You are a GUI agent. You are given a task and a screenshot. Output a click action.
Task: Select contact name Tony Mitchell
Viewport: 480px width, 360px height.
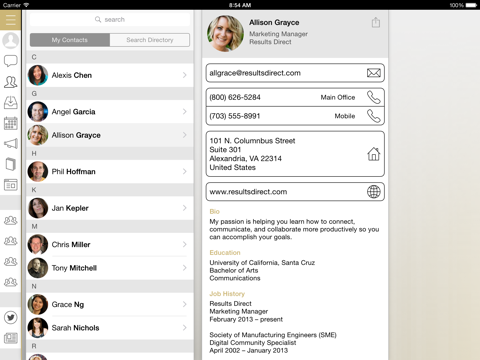74,268
